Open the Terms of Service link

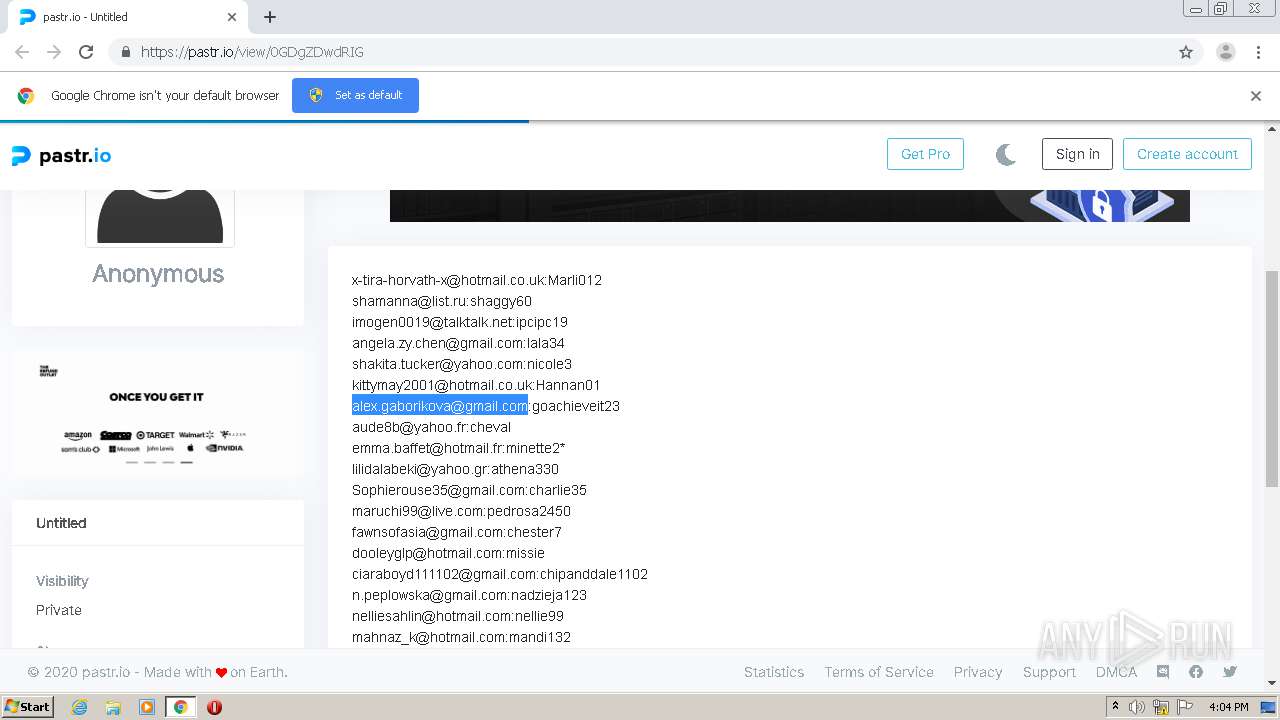(x=879, y=672)
